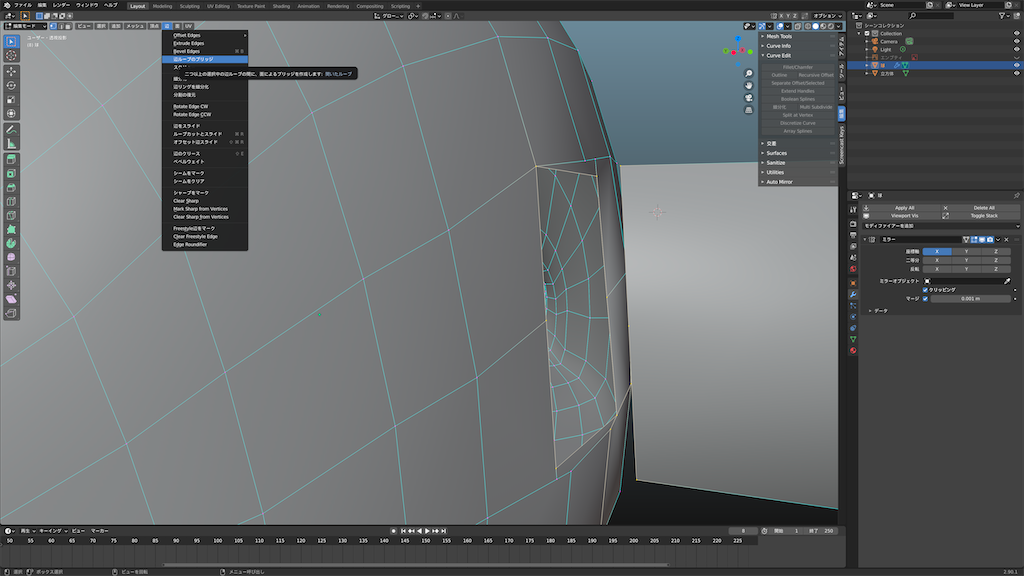The image size is (1024, 576).
Task: Adjust the merge distance 0.001 m field
Action: coord(971,298)
